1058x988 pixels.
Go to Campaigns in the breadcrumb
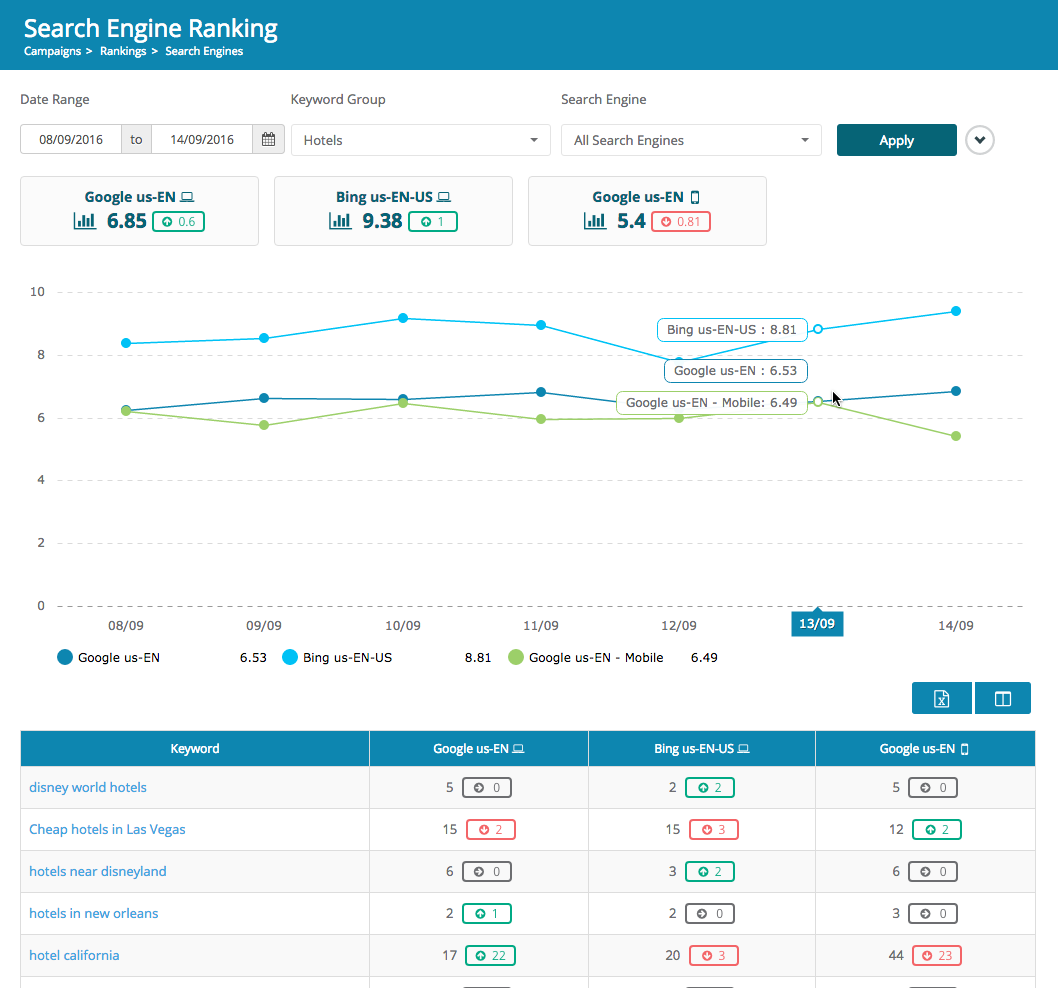tap(52, 51)
